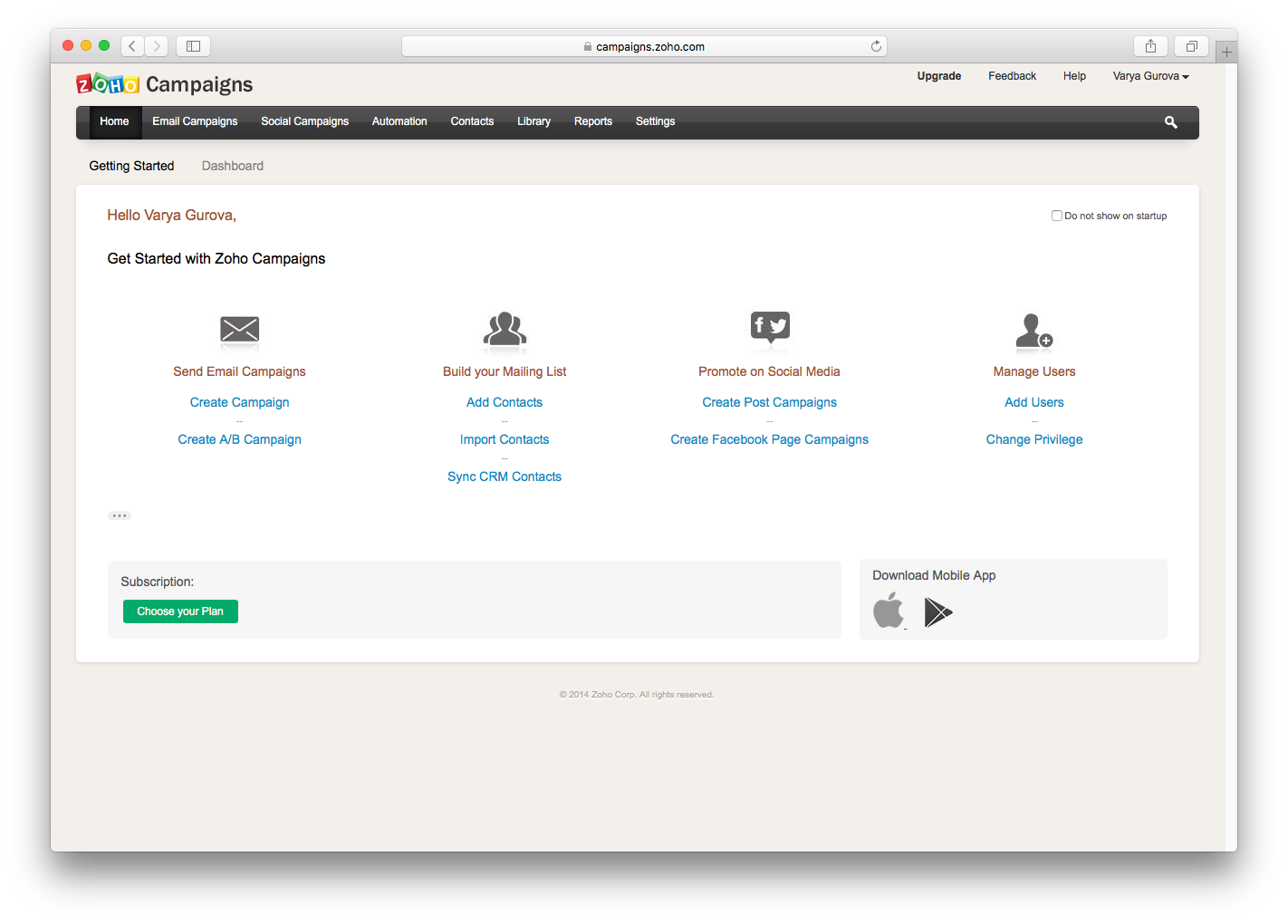This screenshot has height=924, width=1288.
Task: Download iOS app via Apple icon
Action: pyautogui.click(x=889, y=611)
